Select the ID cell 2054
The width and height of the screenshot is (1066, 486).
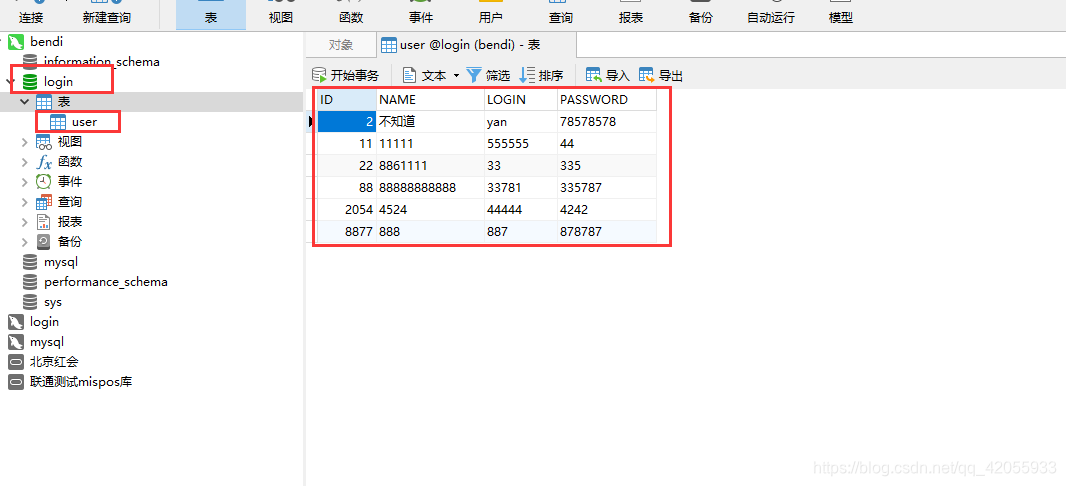pyautogui.click(x=347, y=209)
